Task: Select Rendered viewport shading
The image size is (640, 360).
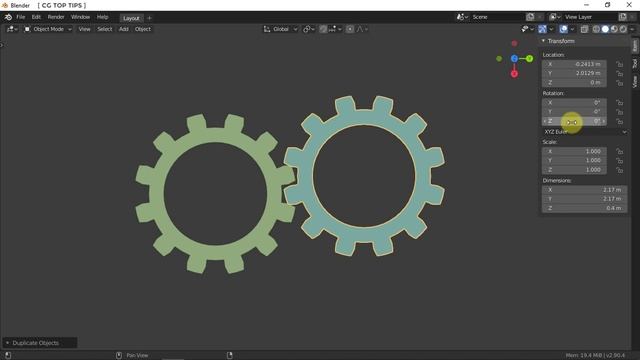Action: pos(623,29)
